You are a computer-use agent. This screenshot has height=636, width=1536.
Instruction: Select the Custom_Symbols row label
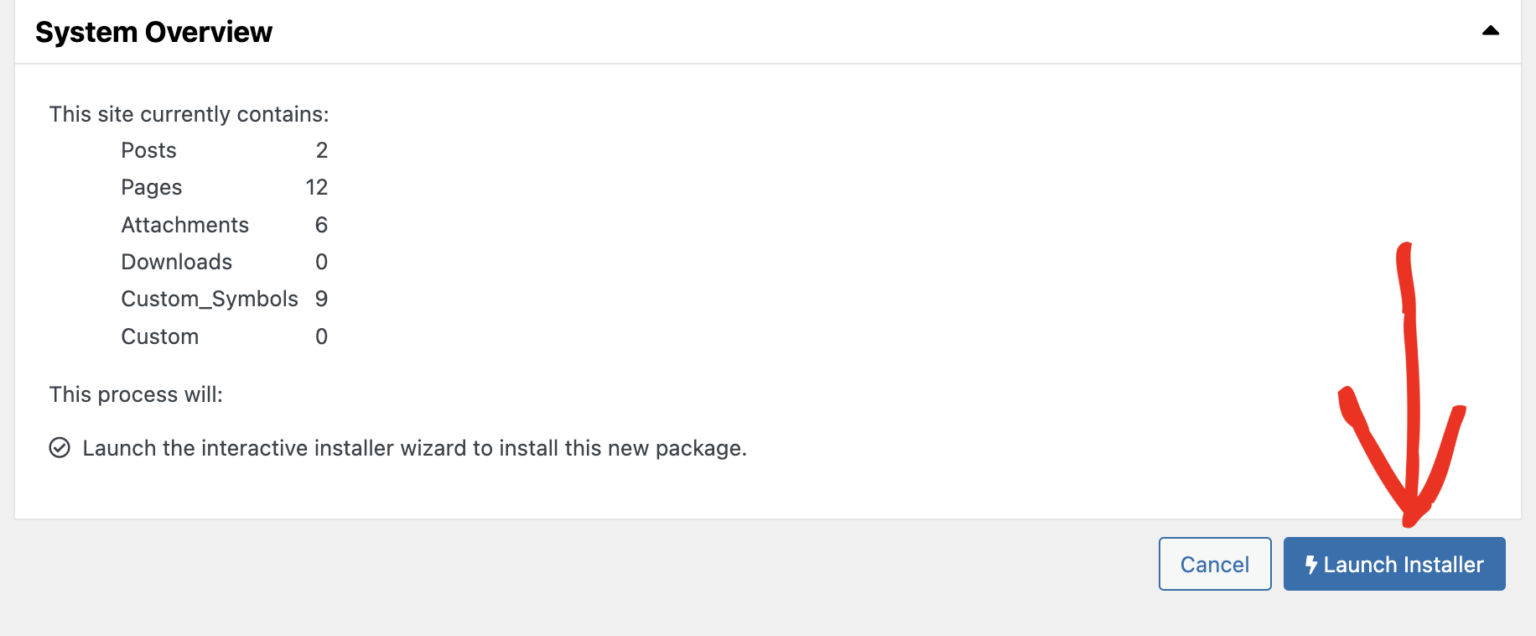pyautogui.click(x=209, y=299)
